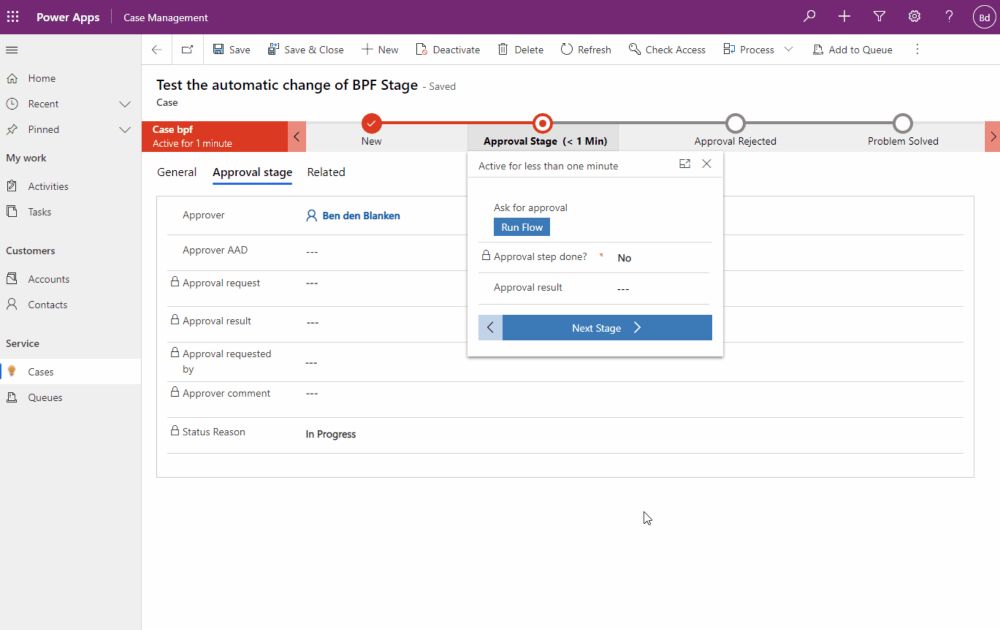Click the search magnifier icon in header
Screen dimensions: 1000x630
(809, 17)
